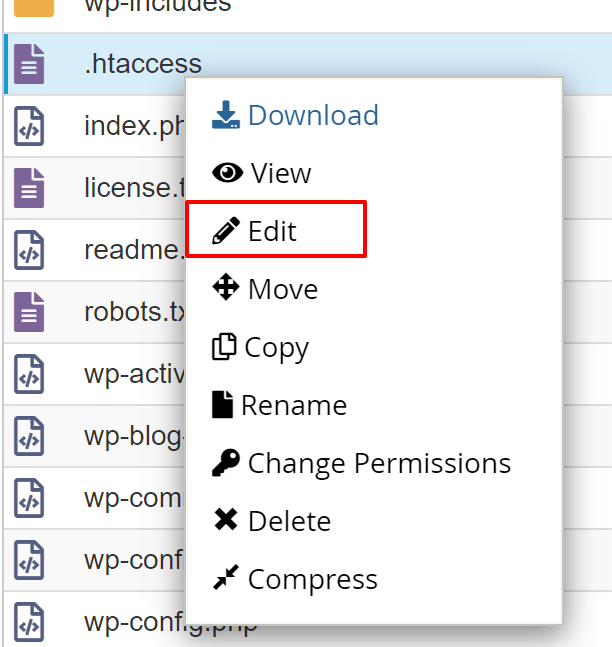Pick Change Permissions in context menu
This screenshot has height=647, width=612.
pyautogui.click(x=379, y=463)
